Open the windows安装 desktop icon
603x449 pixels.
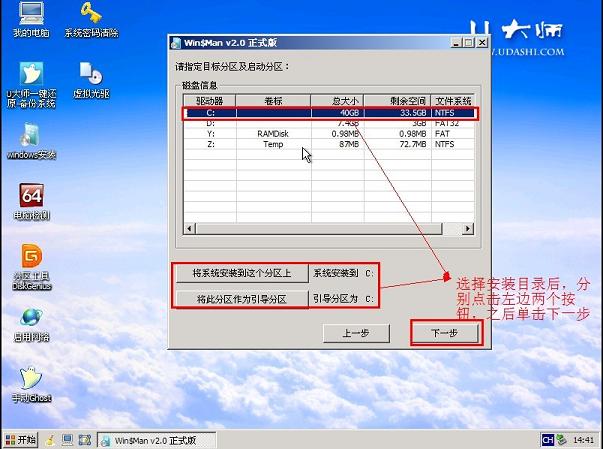point(31,141)
